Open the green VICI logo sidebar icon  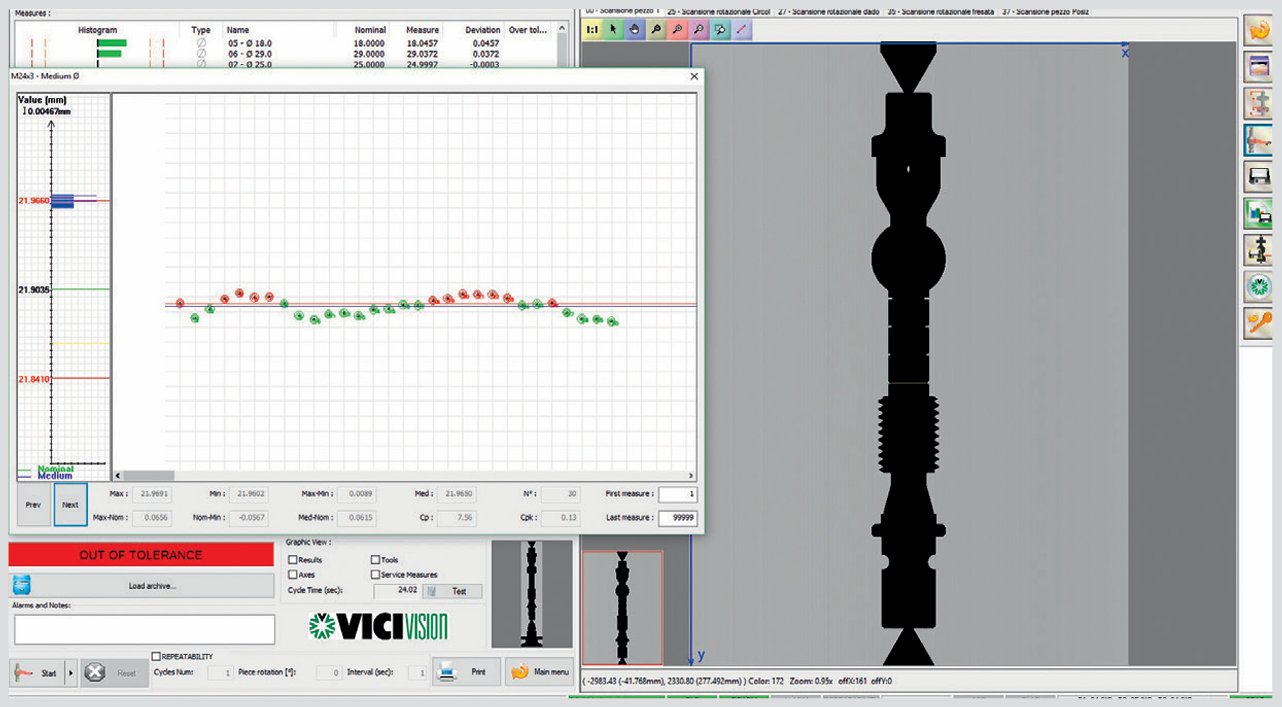[x=1257, y=286]
